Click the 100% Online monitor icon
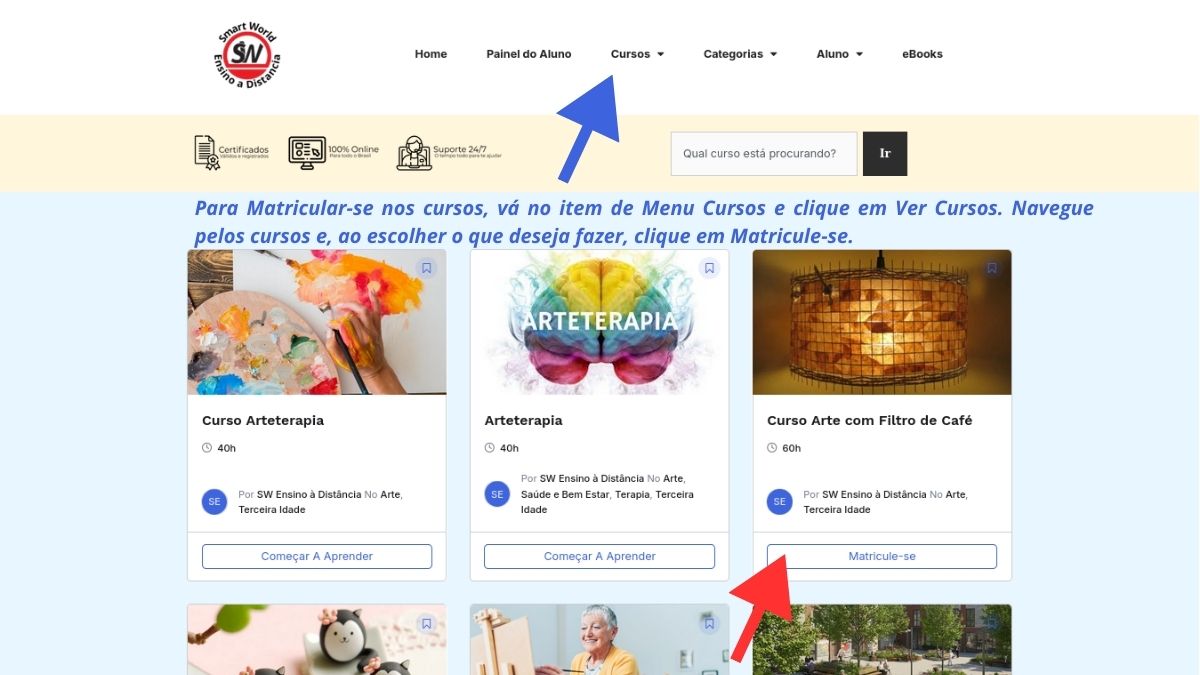The height and width of the screenshot is (675, 1200). pos(307,153)
